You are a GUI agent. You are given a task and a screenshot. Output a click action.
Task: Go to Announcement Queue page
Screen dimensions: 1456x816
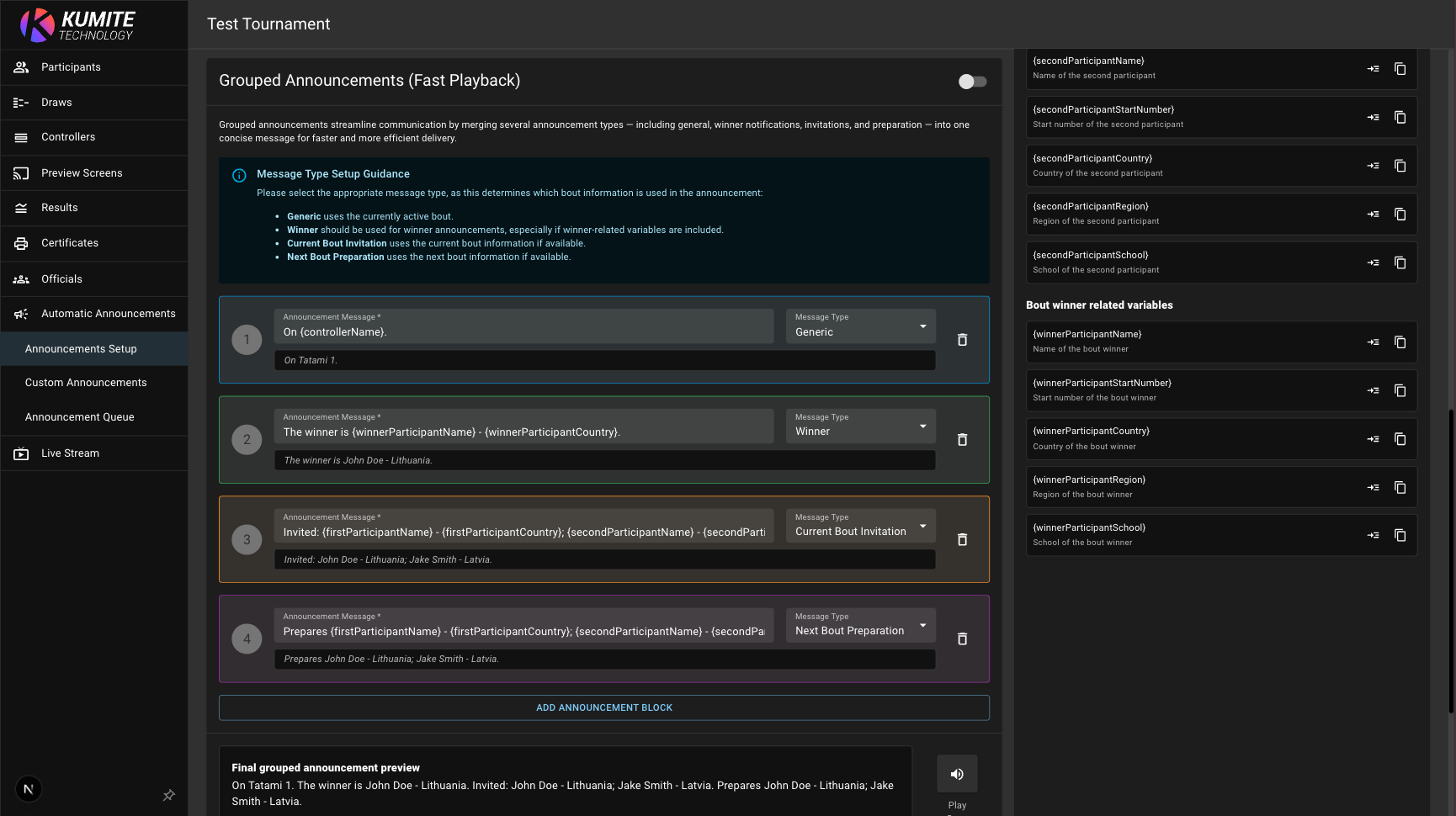[x=80, y=417]
